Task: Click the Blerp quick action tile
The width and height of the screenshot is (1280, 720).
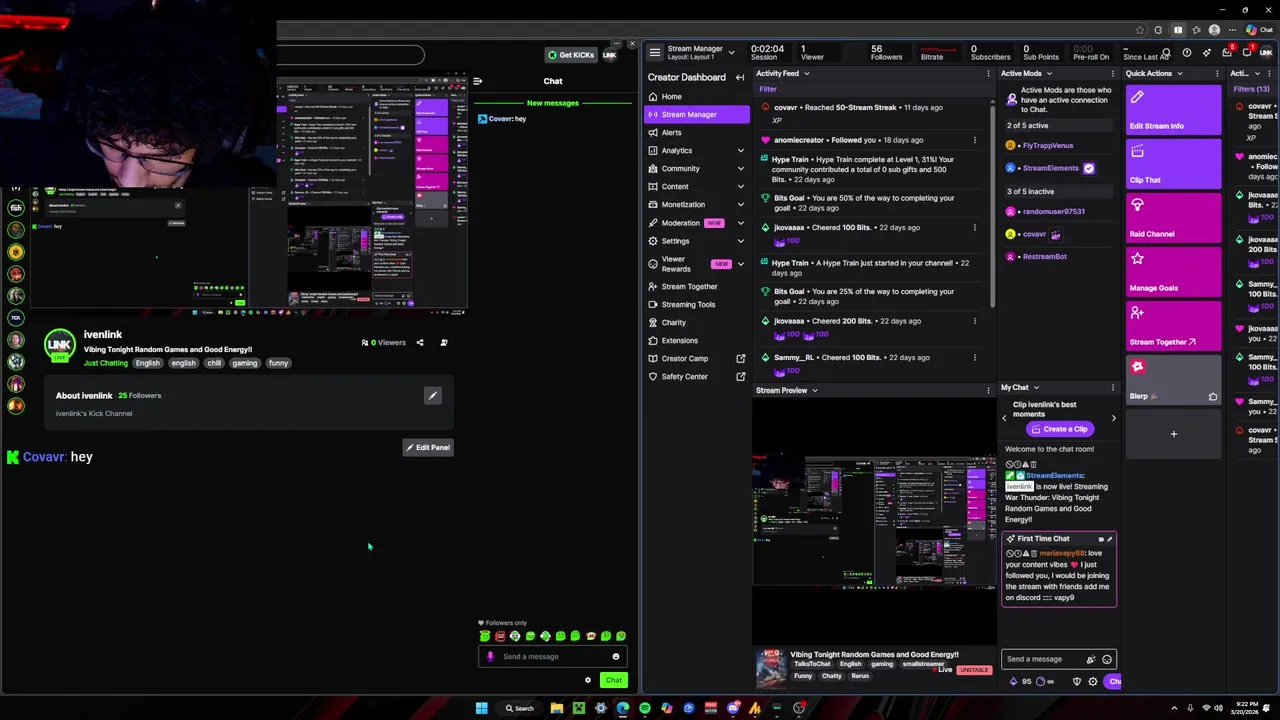Action: click(x=1173, y=380)
